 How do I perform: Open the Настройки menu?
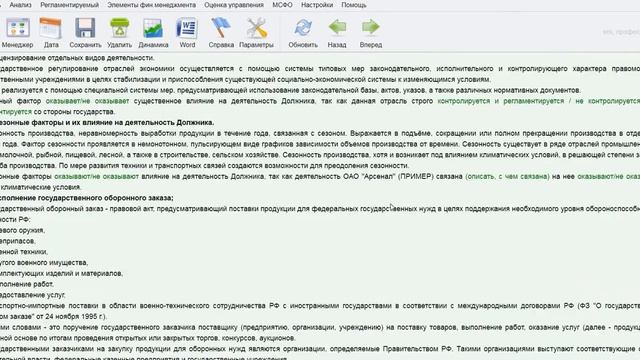point(317,5)
